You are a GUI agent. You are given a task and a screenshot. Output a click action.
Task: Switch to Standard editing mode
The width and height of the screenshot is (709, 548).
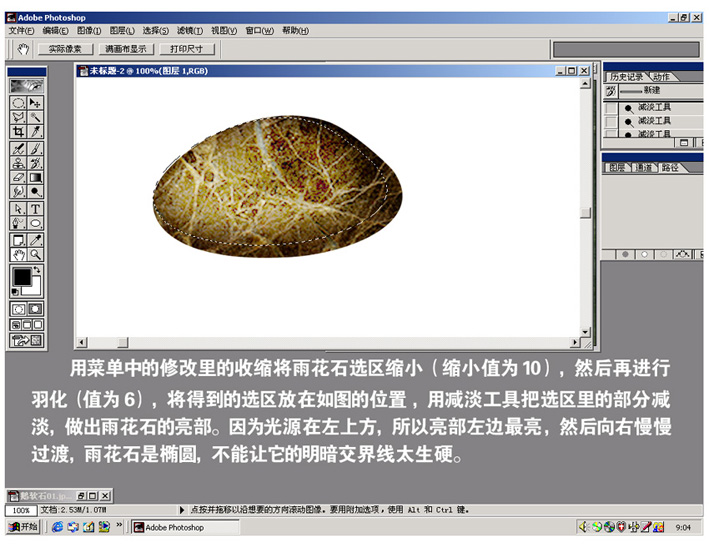(18, 309)
